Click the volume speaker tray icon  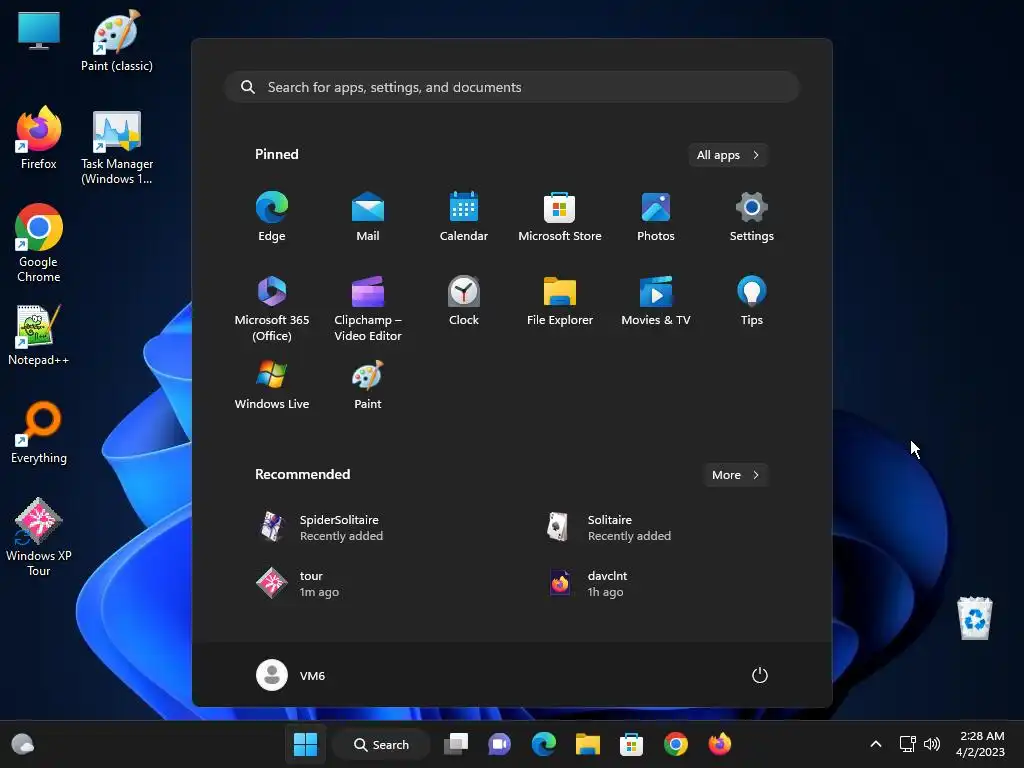tap(932, 744)
